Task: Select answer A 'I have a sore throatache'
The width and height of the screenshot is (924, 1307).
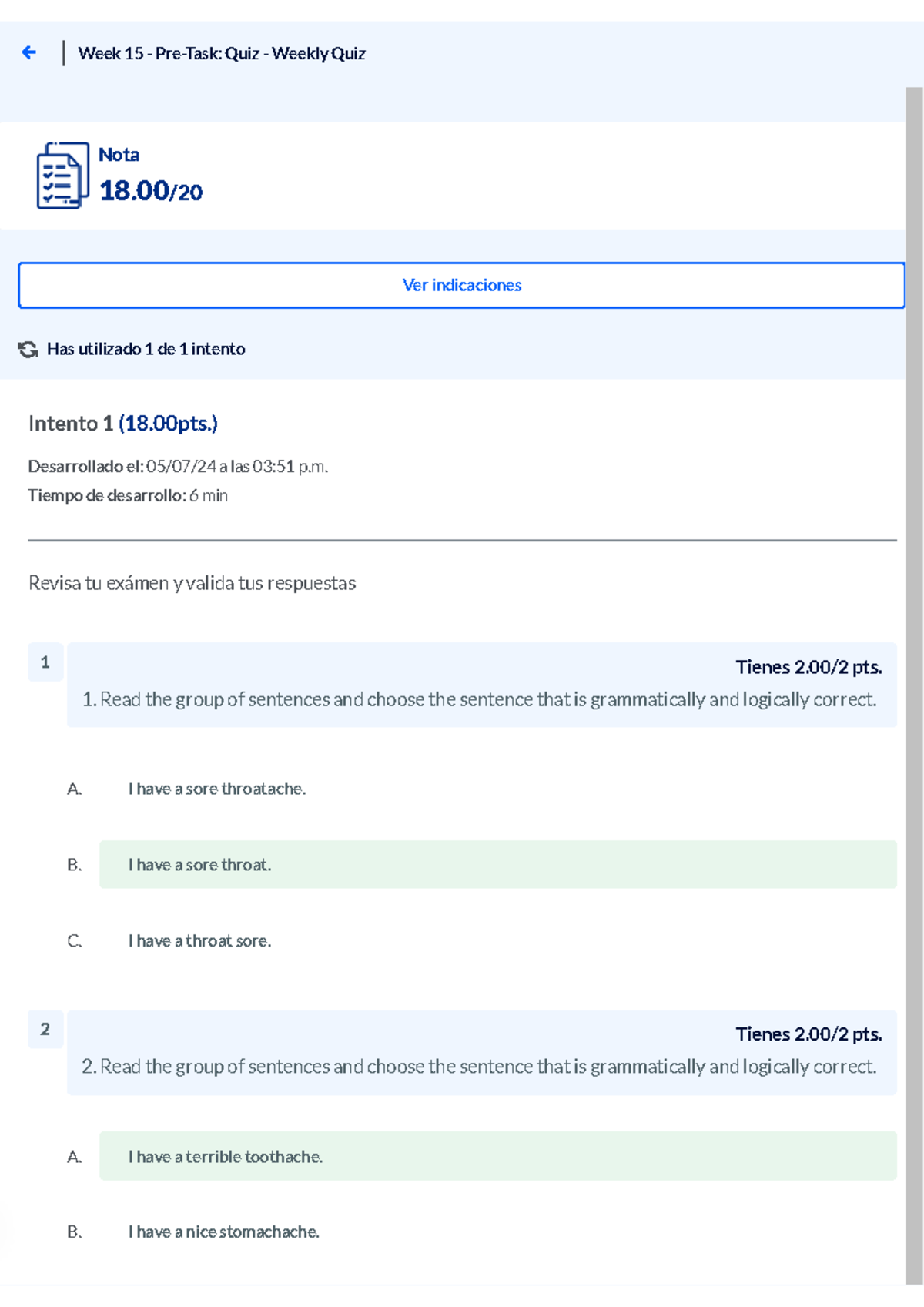Action: point(216,789)
